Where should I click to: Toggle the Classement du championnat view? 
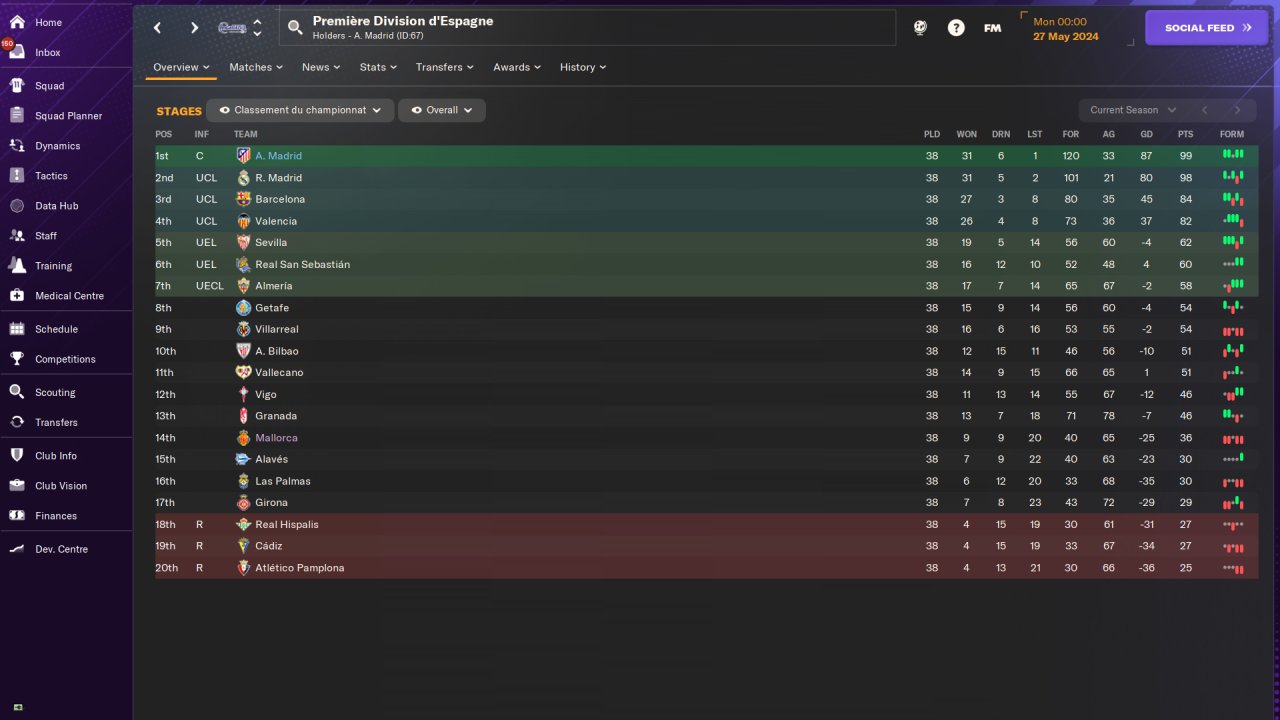point(300,110)
